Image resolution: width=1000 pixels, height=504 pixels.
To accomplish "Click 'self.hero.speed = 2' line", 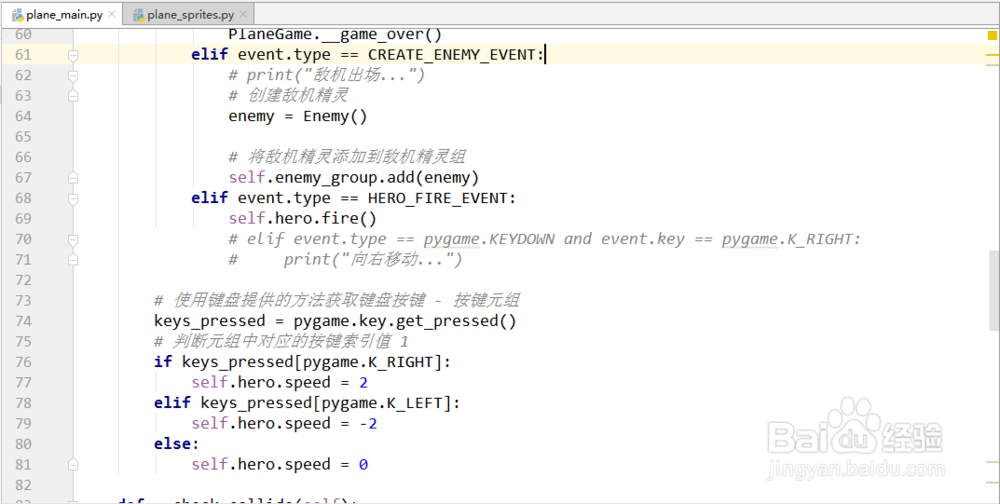I will click(279, 383).
